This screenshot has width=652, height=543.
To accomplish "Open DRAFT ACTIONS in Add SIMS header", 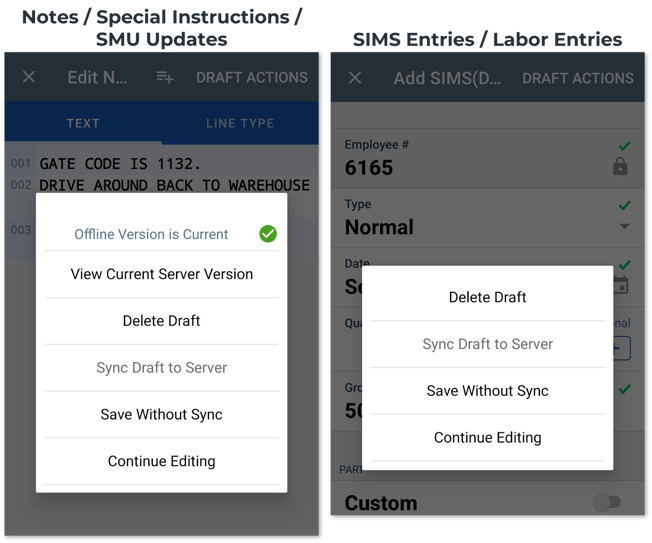I will click(x=578, y=77).
